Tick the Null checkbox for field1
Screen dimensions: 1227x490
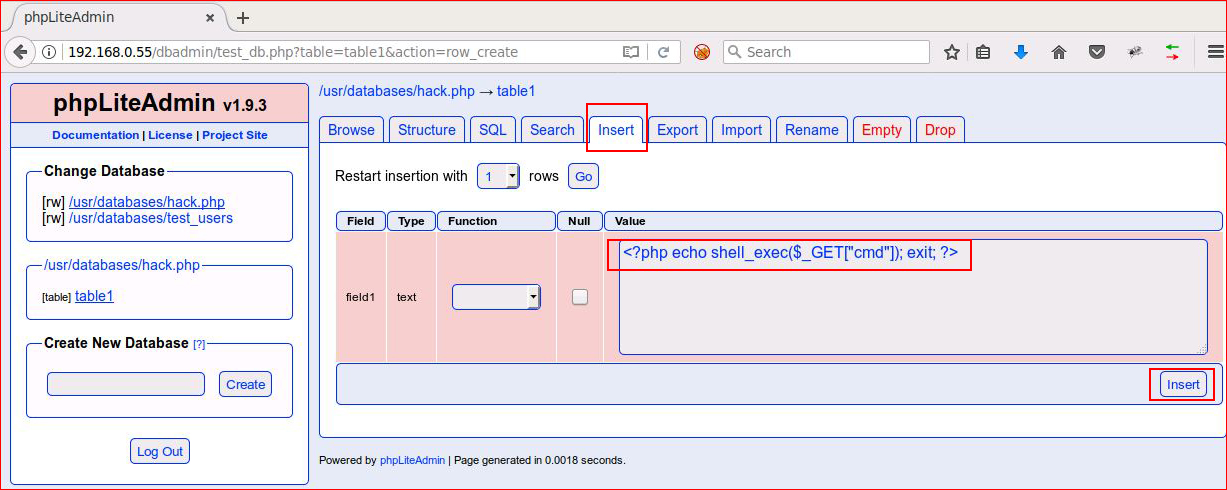coord(580,297)
